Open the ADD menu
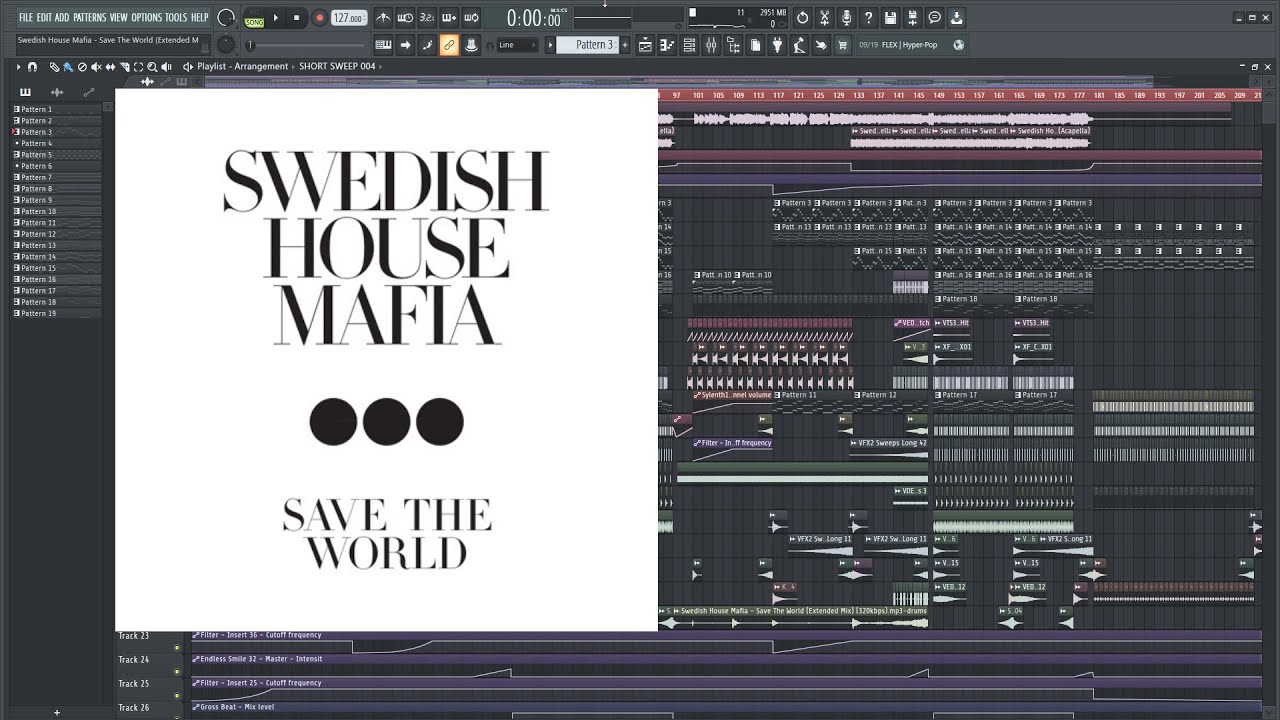 [x=62, y=18]
